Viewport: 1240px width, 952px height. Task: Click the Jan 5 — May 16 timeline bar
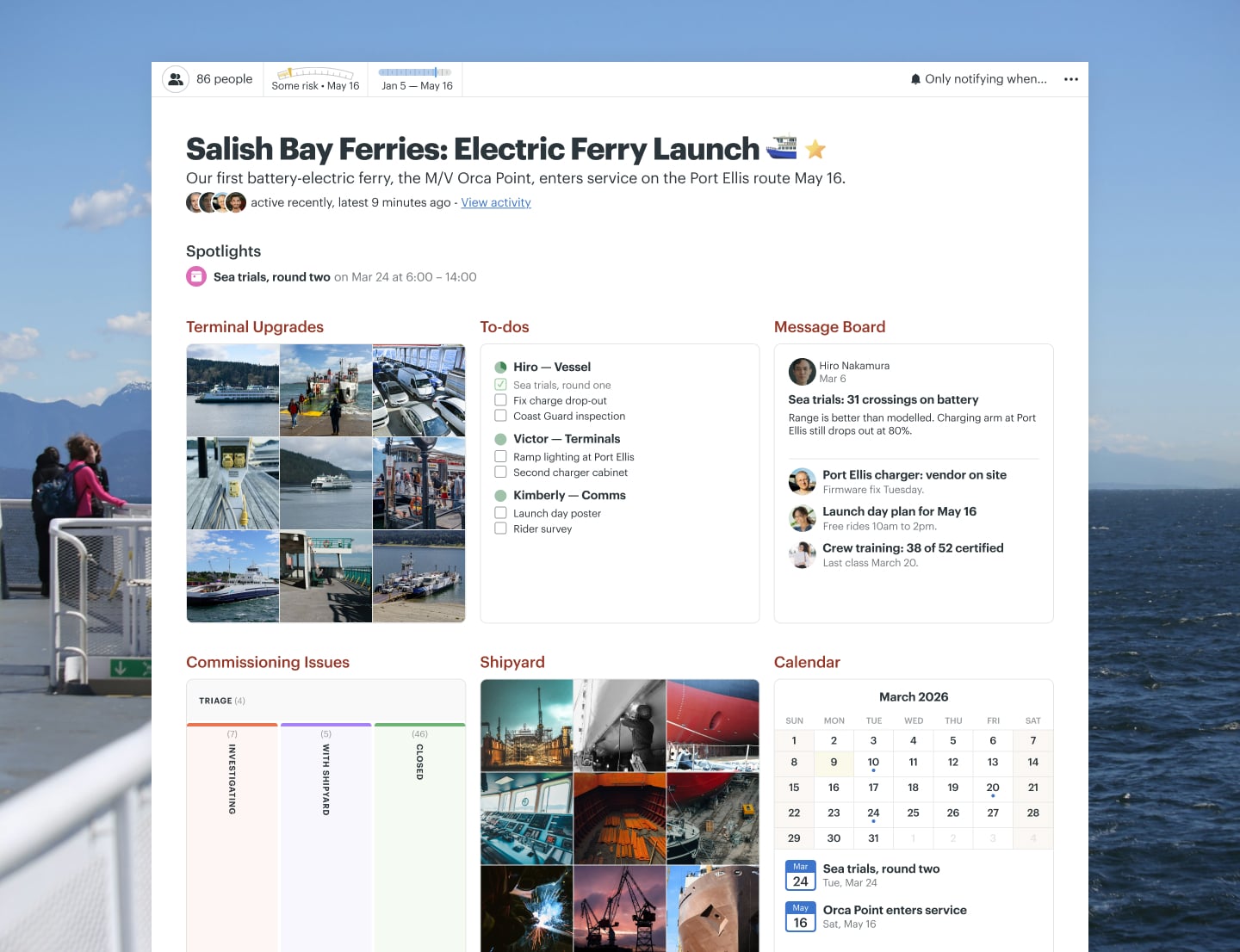(x=415, y=72)
